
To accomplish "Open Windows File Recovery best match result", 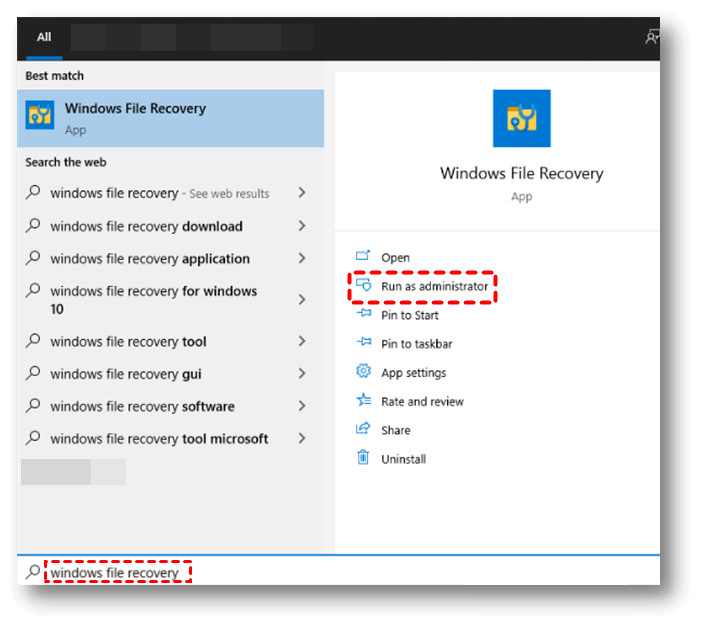I will (170, 118).
